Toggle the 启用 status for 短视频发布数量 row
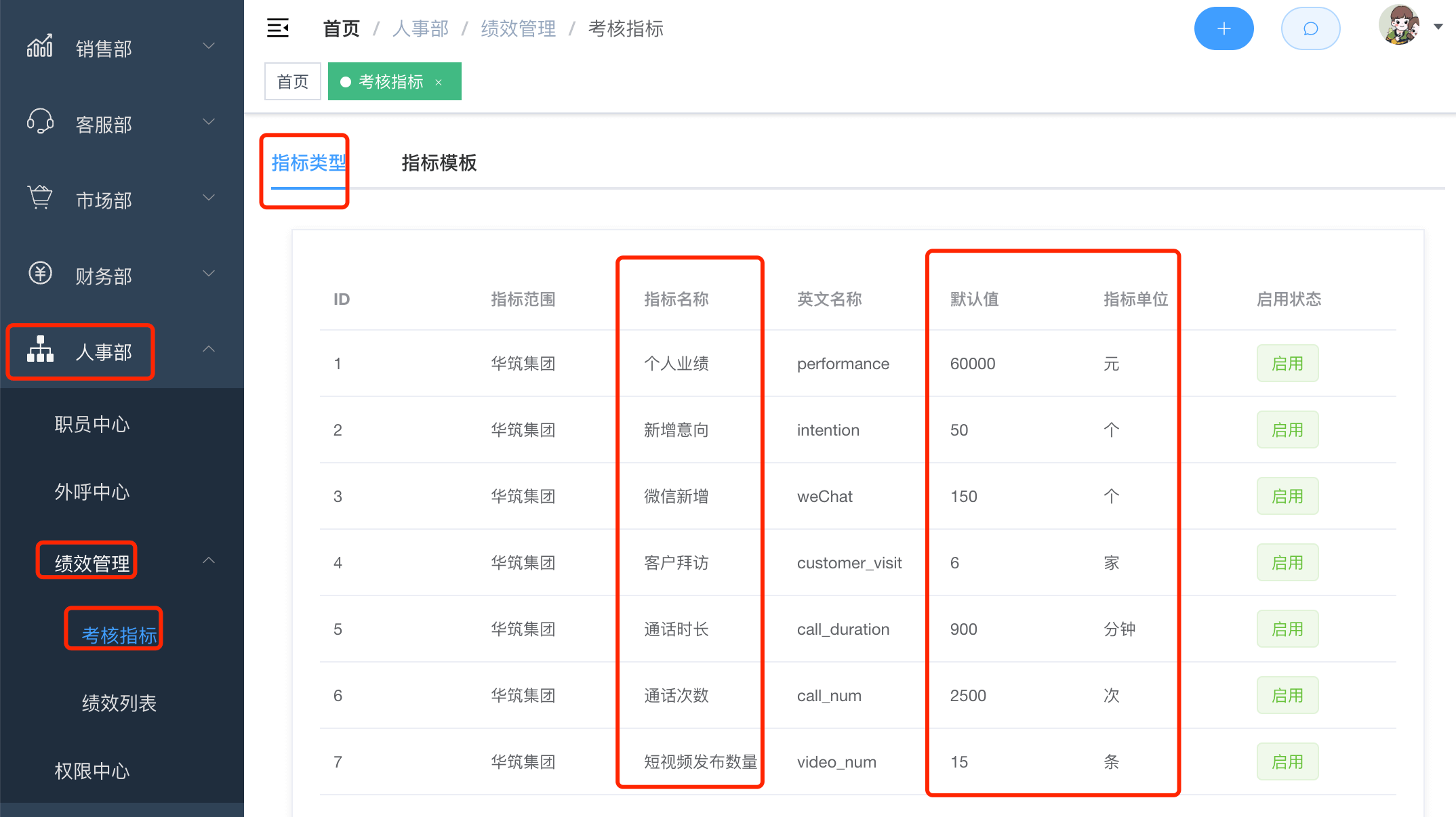 point(1287,762)
